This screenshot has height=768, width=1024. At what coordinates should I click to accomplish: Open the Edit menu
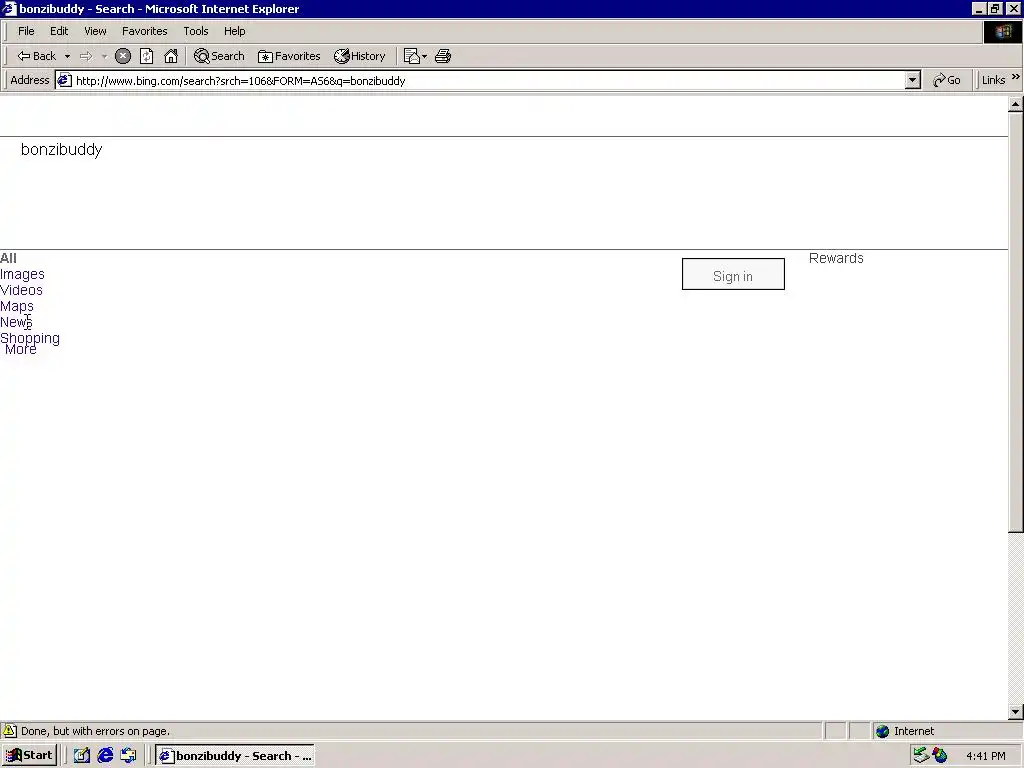(59, 31)
